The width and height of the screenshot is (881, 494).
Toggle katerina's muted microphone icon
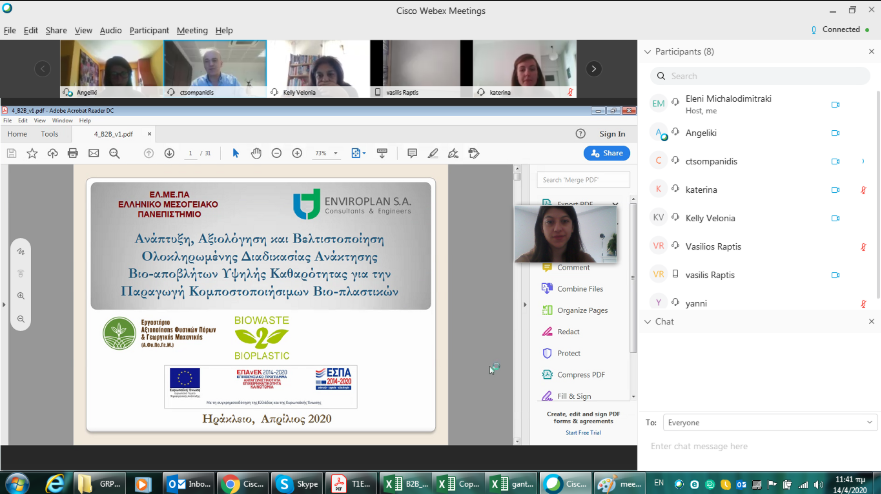pyautogui.click(x=862, y=189)
